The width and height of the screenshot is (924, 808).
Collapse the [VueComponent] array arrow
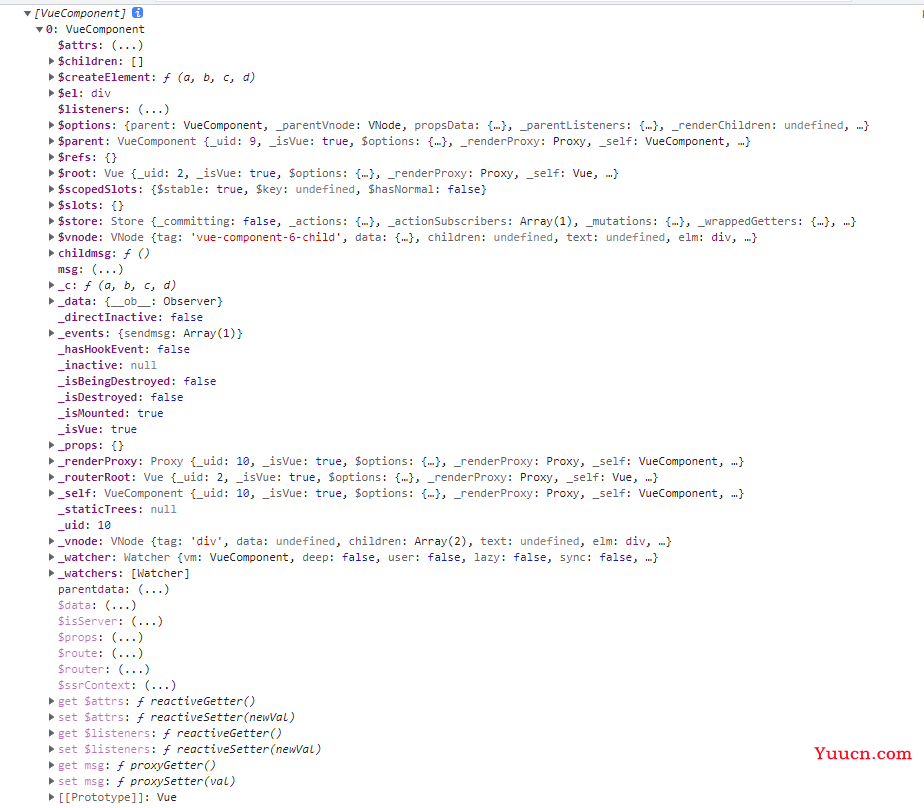27,13
